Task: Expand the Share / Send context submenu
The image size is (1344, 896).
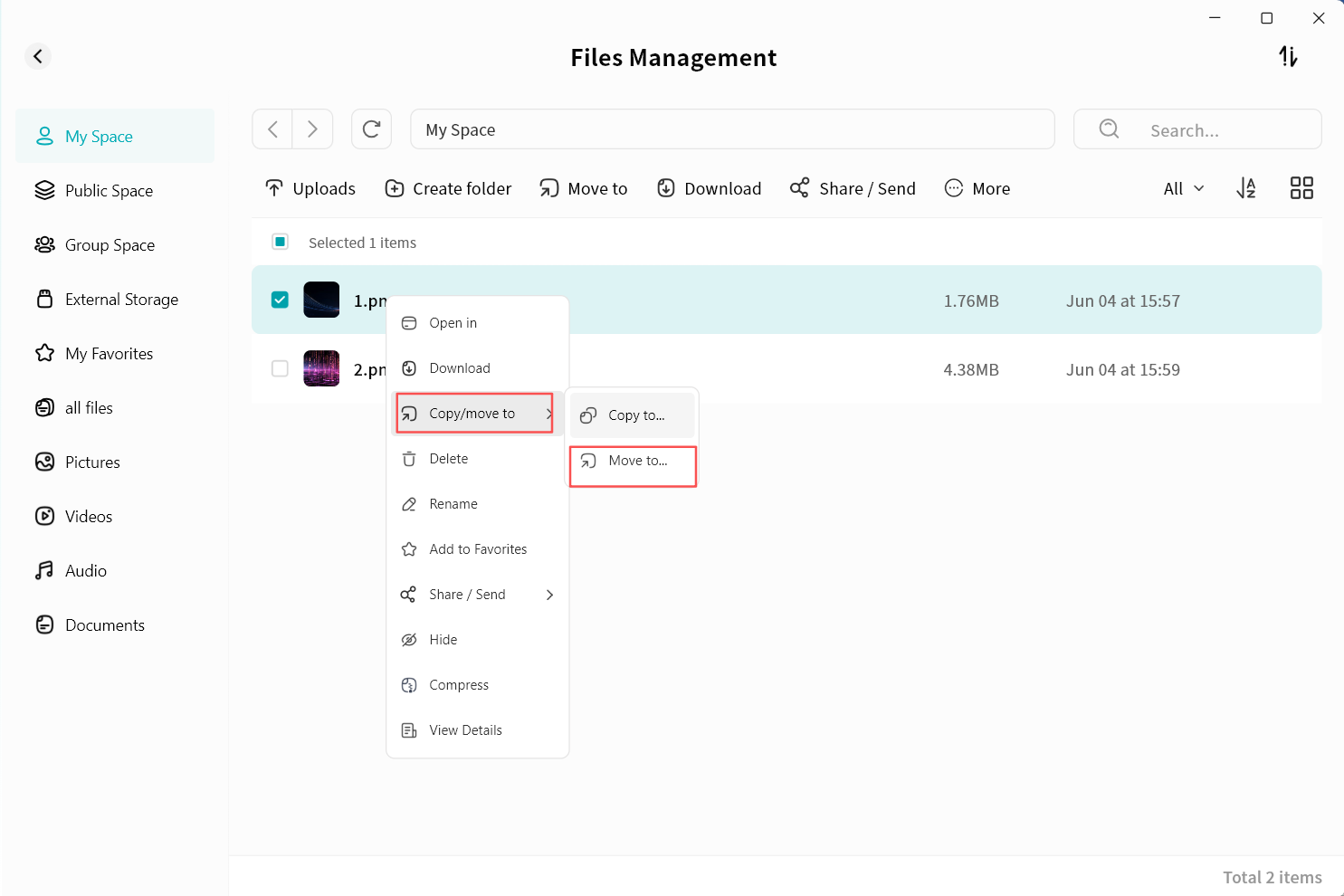Action: click(548, 595)
